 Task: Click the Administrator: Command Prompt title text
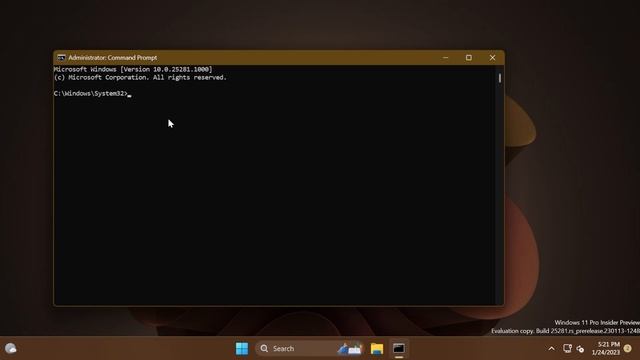tap(113, 58)
